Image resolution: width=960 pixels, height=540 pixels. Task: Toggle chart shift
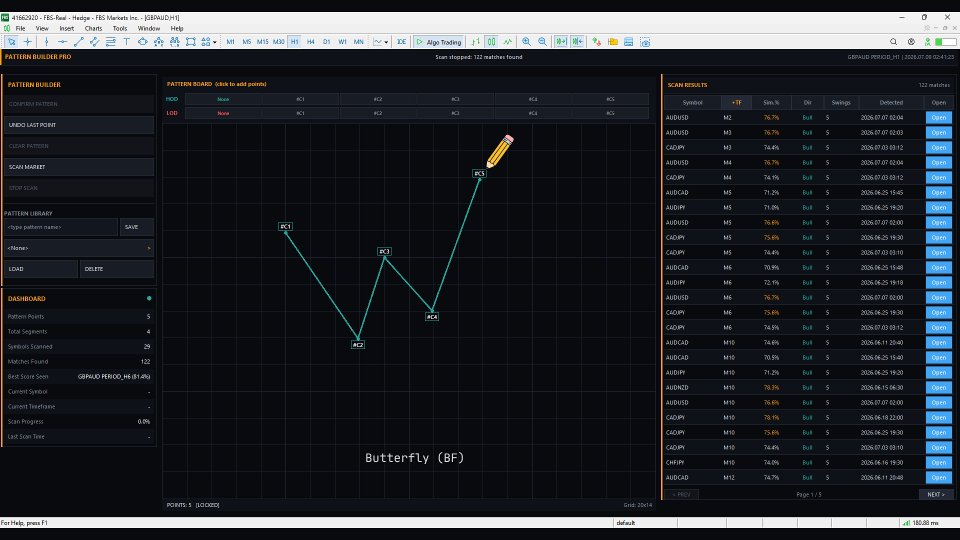577,42
